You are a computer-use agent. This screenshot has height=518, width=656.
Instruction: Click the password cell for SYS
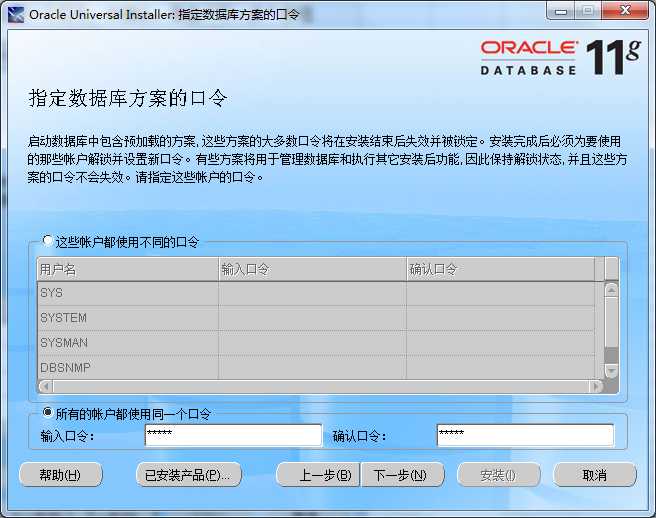312,293
